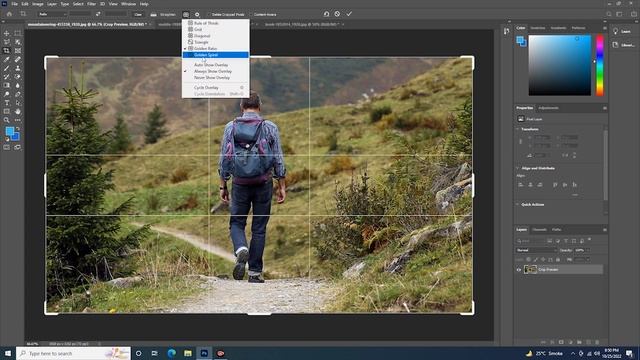The width and height of the screenshot is (640, 360).
Task: Click the Home icon in options bar
Action: pos(9,14)
